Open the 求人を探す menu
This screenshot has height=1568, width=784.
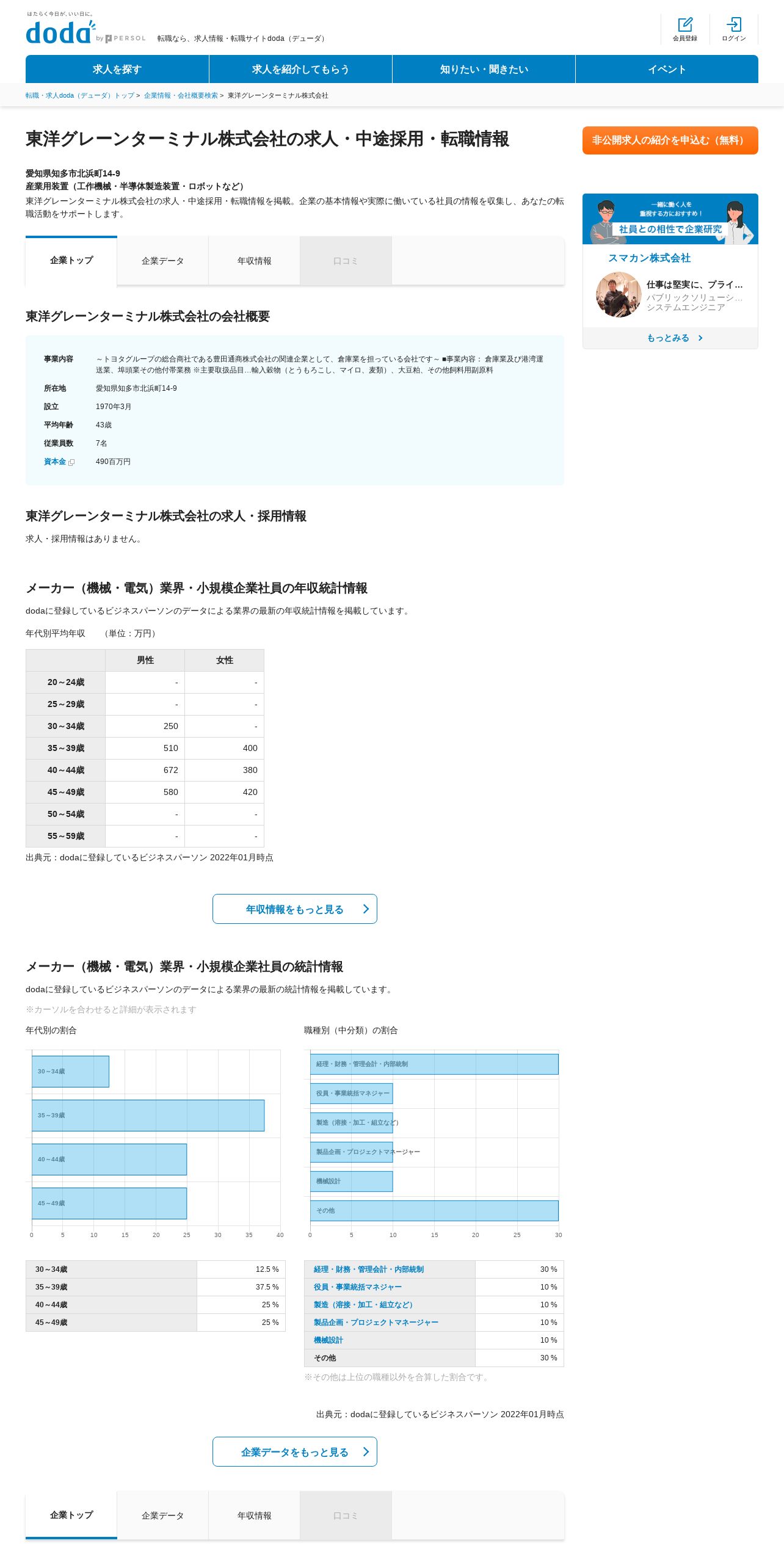point(117,69)
